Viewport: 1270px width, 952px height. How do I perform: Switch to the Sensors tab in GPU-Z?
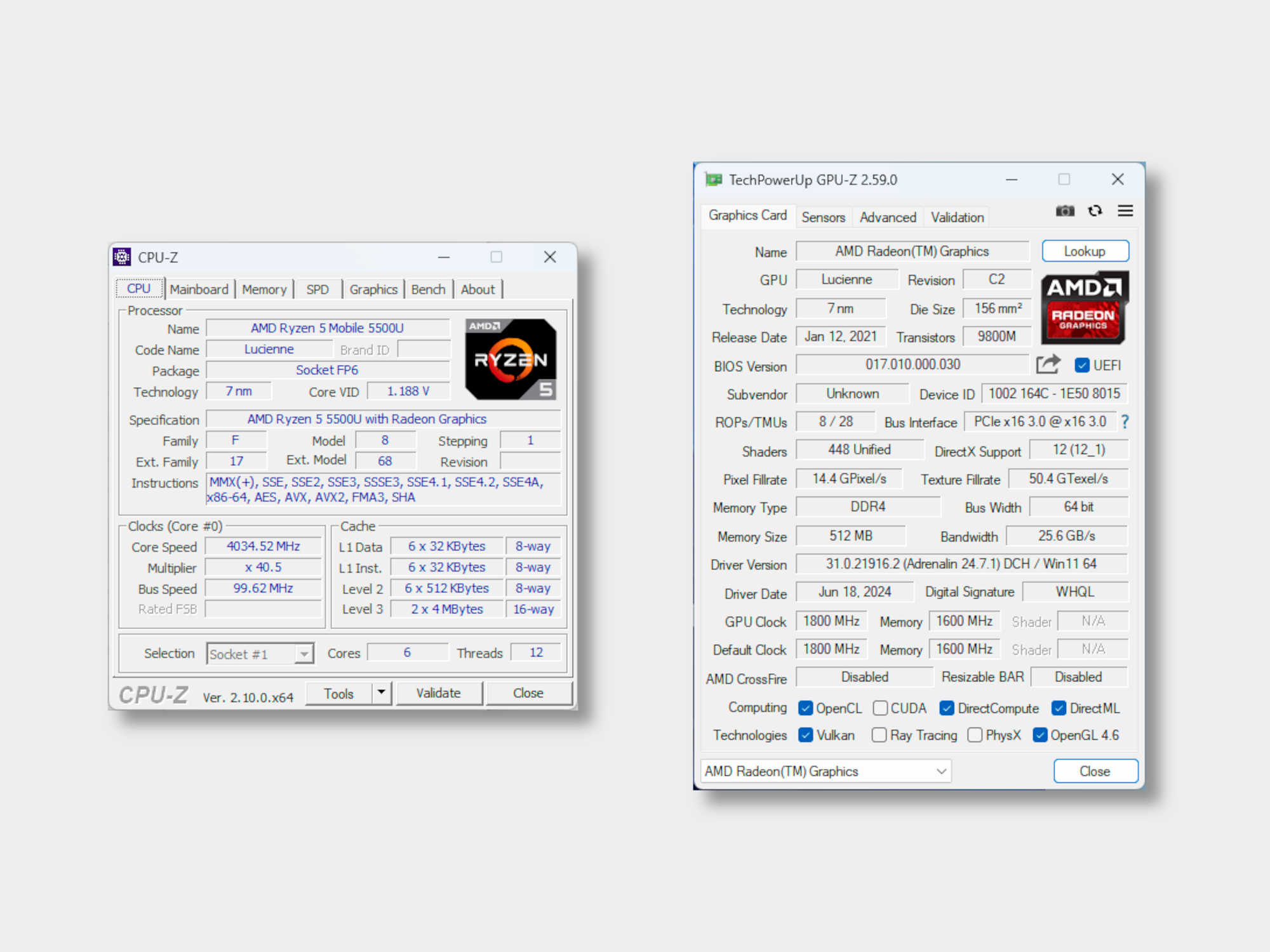pos(823,217)
